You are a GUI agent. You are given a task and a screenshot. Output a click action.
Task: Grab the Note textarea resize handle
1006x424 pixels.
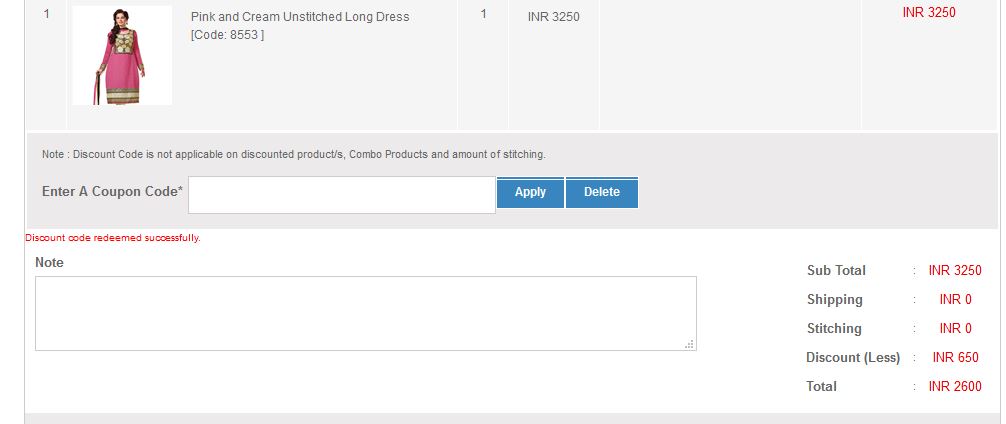click(689, 344)
